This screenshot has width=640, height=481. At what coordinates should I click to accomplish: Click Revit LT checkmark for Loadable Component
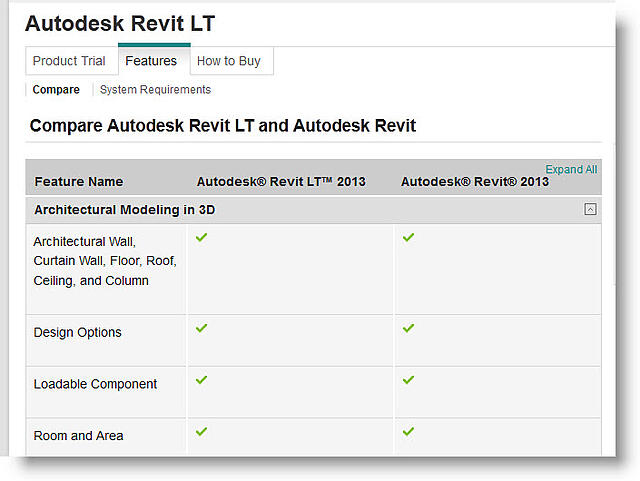(201, 380)
